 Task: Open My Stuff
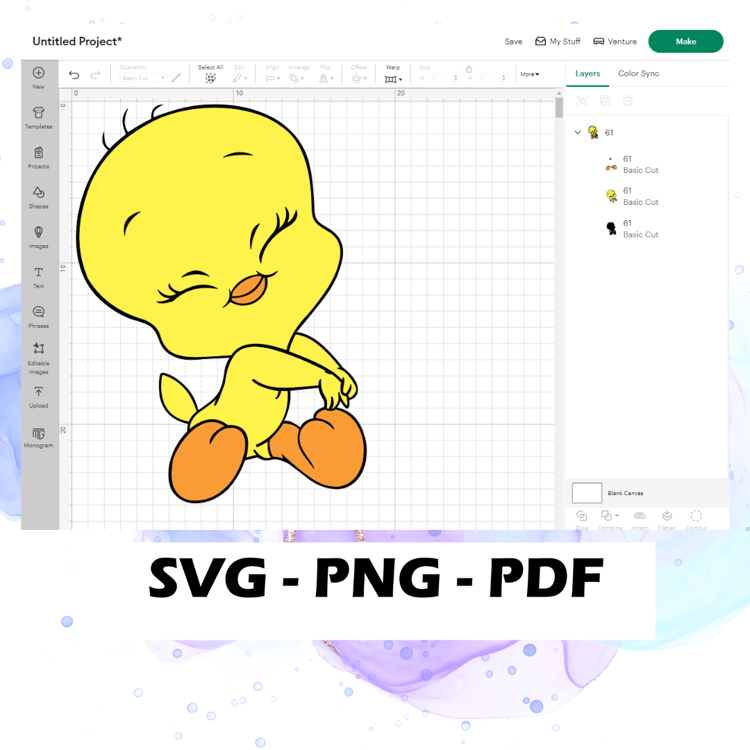click(558, 42)
